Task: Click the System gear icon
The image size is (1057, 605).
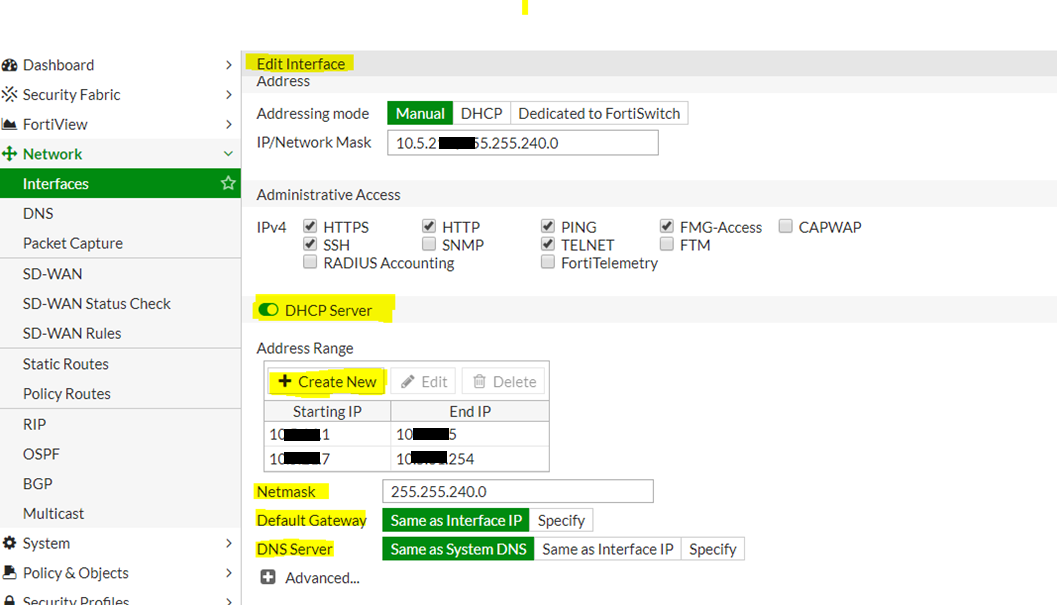Action: click(10, 543)
